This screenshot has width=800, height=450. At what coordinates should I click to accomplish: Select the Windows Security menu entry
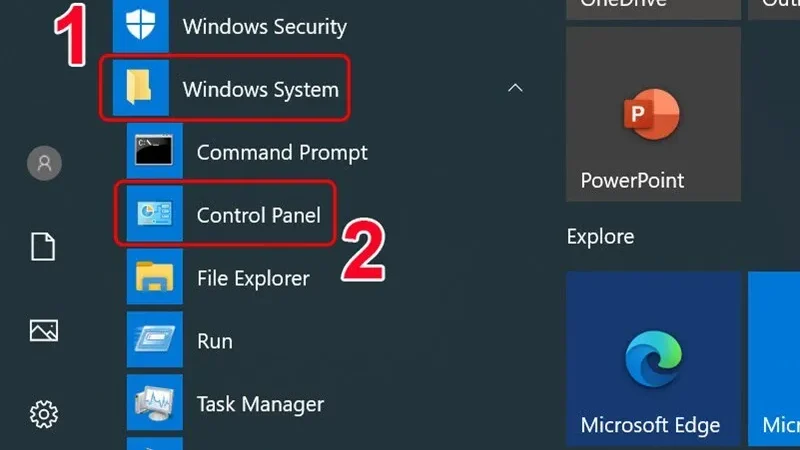tap(264, 27)
